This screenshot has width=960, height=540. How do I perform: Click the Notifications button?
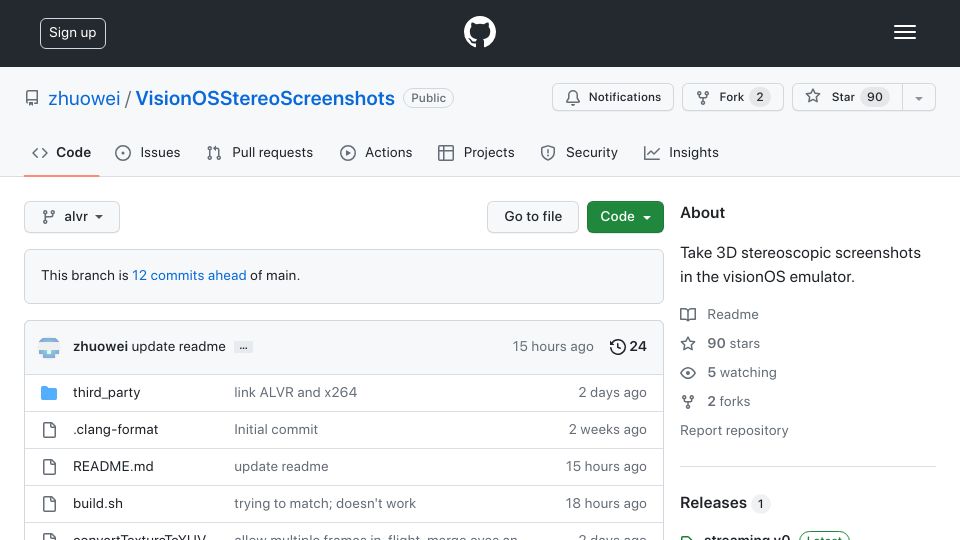click(x=613, y=97)
